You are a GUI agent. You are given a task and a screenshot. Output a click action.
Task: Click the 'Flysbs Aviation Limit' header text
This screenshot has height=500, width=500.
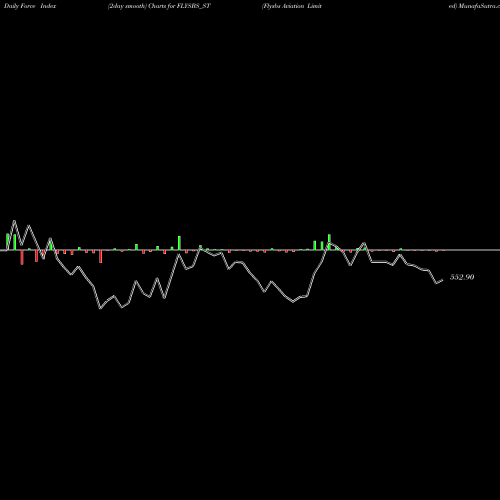(292, 6)
